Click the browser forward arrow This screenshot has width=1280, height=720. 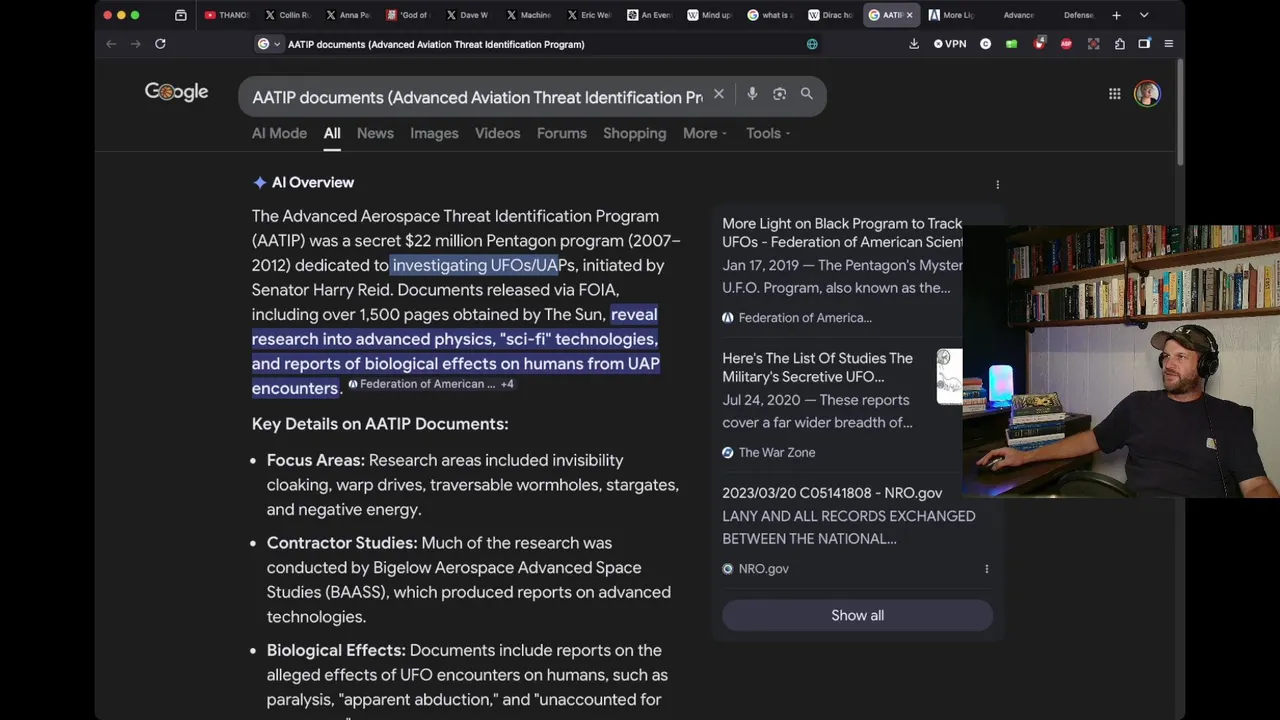[136, 44]
